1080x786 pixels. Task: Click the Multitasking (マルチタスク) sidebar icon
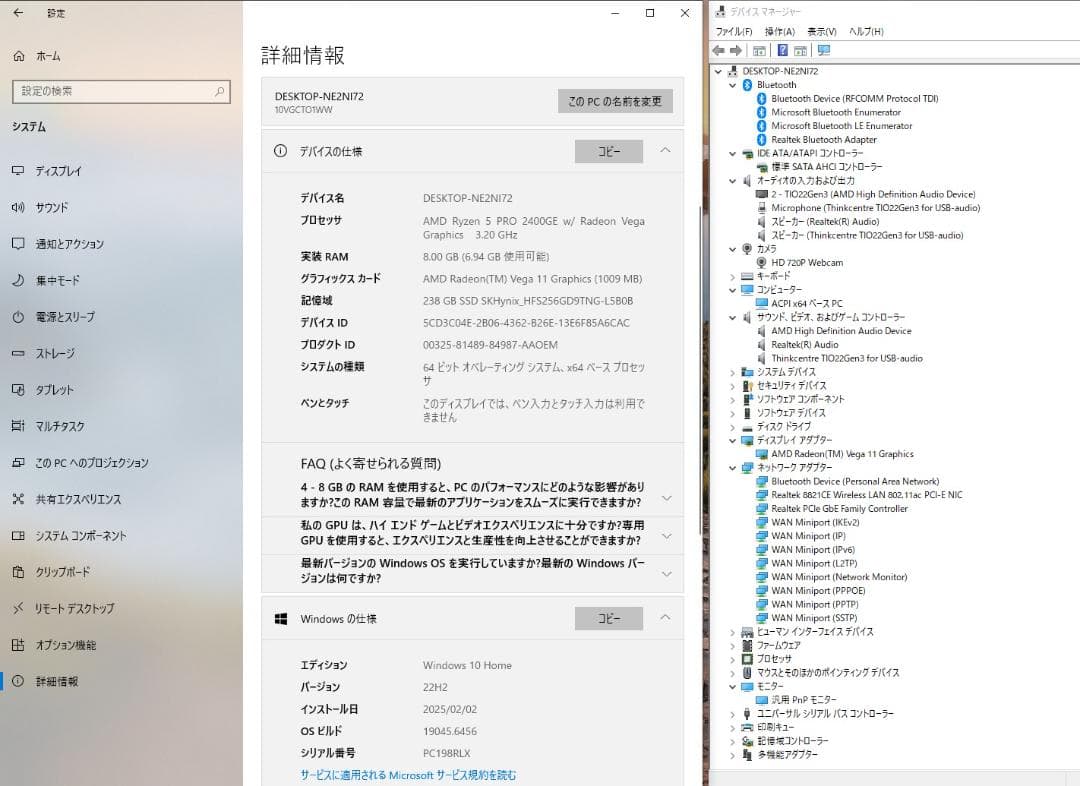(x=18, y=426)
